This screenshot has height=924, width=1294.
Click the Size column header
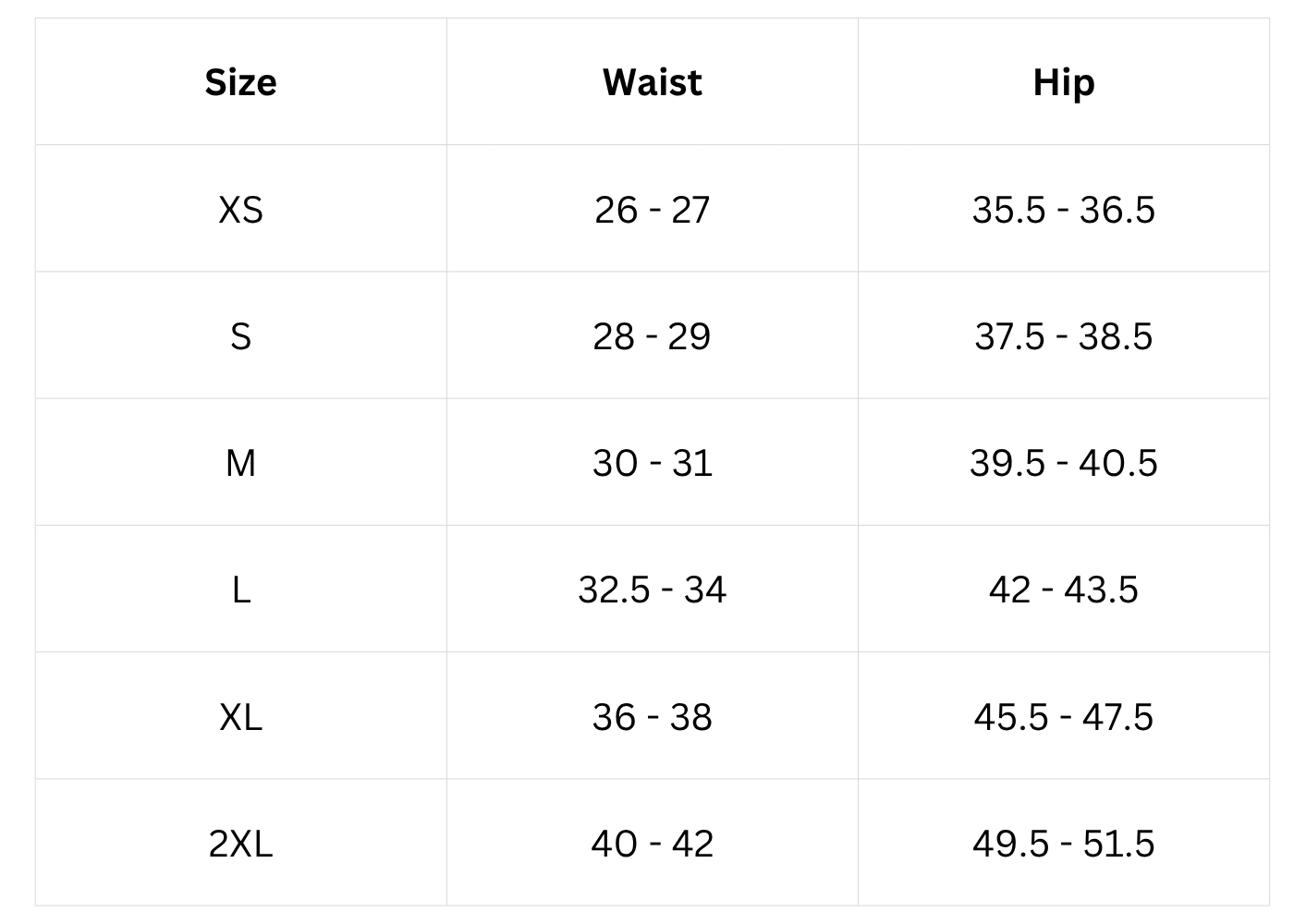pyautogui.click(x=240, y=82)
